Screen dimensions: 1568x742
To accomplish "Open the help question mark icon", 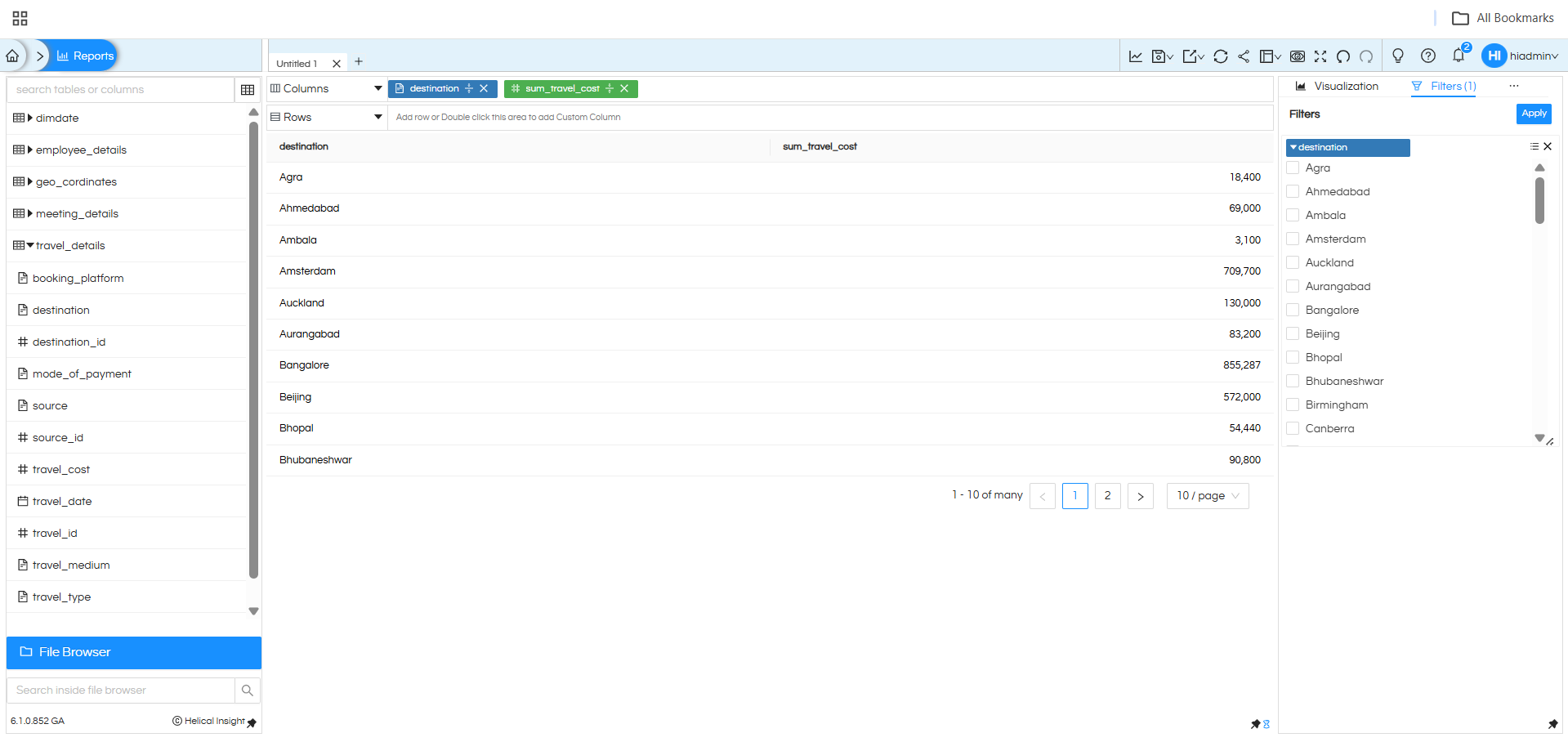I will [x=1428, y=56].
